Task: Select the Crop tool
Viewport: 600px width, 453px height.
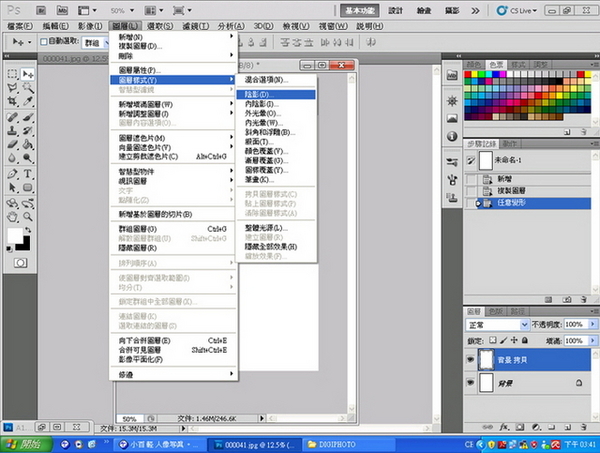Action: click(12, 101)
